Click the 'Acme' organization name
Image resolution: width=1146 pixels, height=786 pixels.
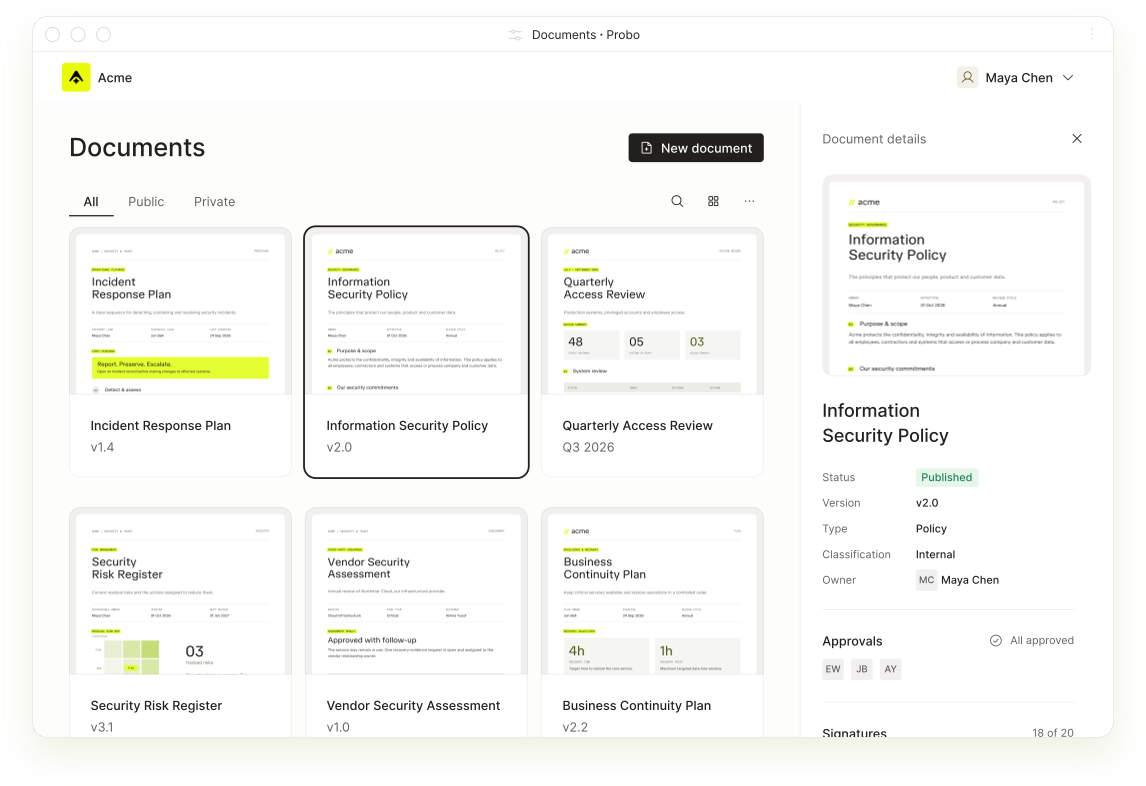(115, 78)
